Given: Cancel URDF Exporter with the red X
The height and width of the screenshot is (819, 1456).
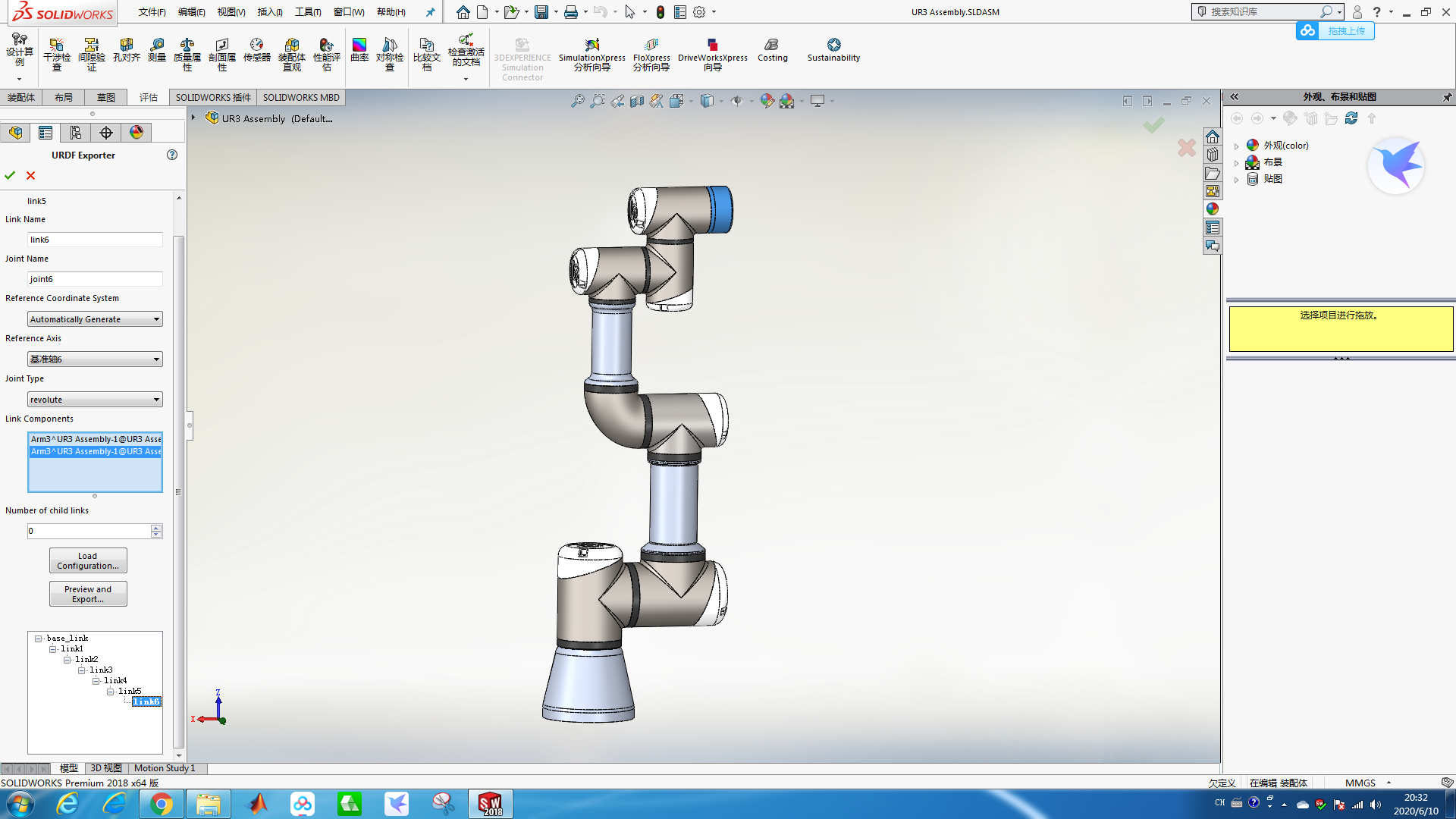Looking at the screenshot, I should coord(31,175).
